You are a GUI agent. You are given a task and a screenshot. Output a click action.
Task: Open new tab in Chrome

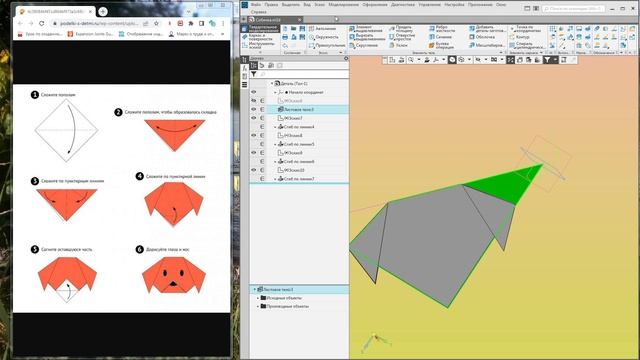click(103, 11)
